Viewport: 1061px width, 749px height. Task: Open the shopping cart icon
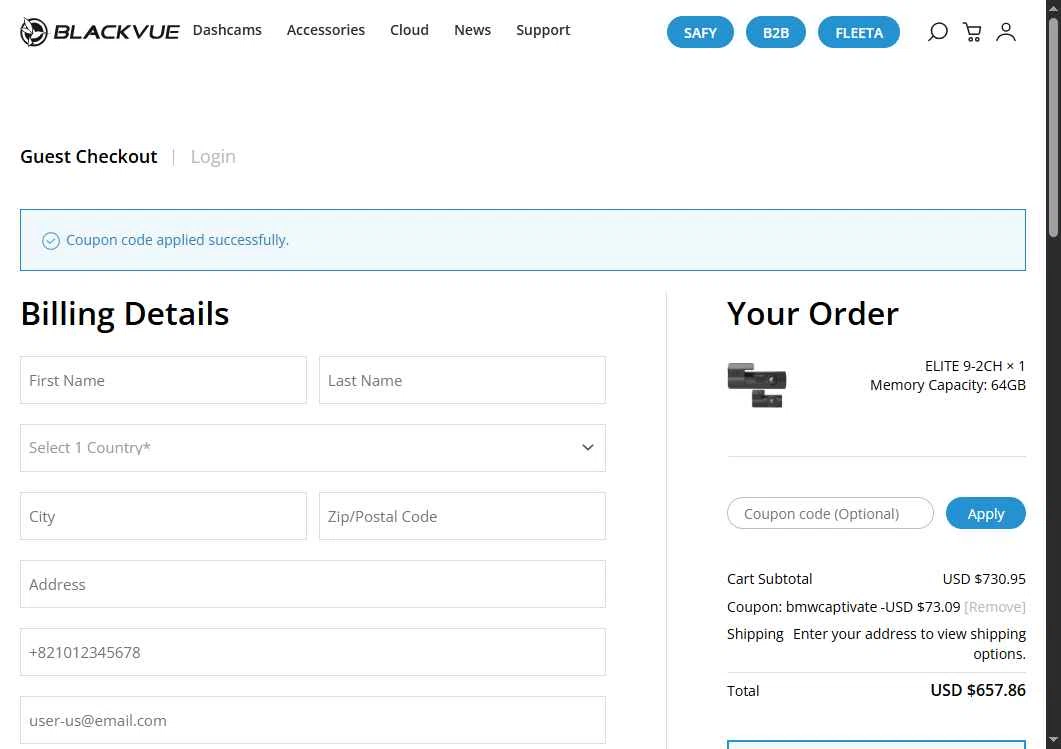pyautogui.click(x=972, y=32)
